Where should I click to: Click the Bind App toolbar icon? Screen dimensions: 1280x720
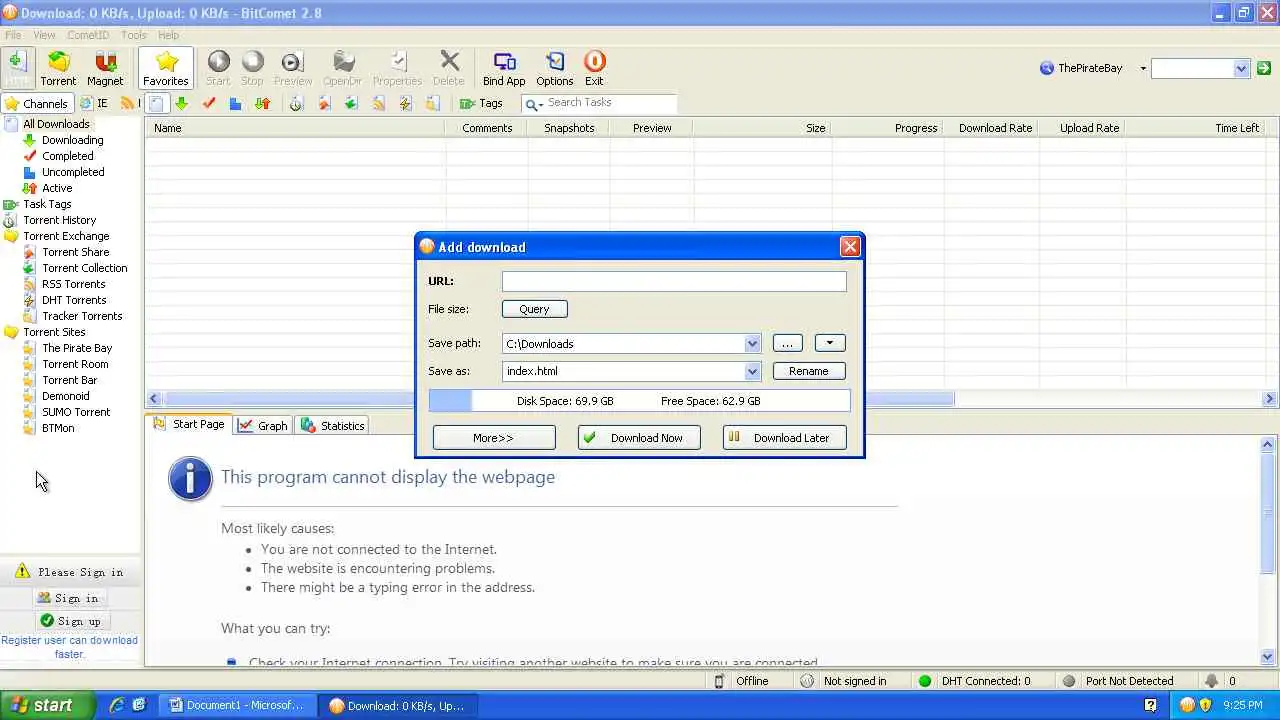504,68
